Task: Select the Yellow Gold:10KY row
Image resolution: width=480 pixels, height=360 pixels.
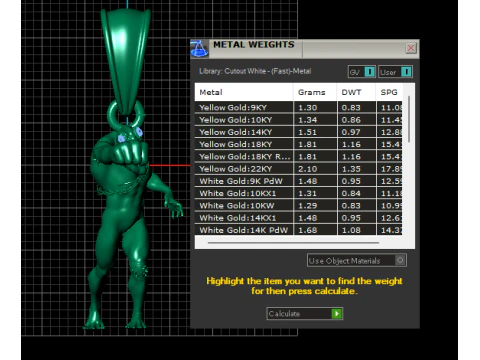Action: point(298,120)
